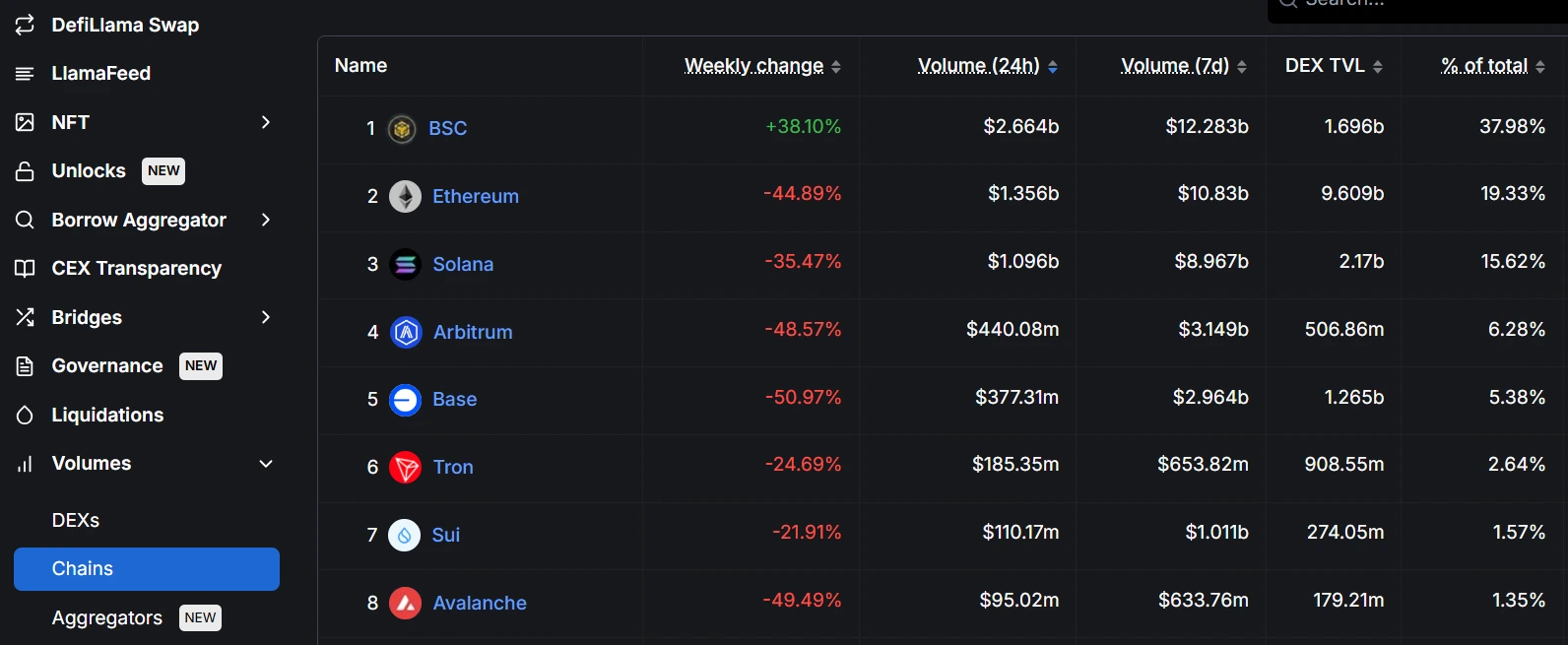Click the Borrow Aggregator magnifier icon
Image resolution: width=1568 pixels, height=645 pixels.
pyautogui.click(x=26, y=220)
